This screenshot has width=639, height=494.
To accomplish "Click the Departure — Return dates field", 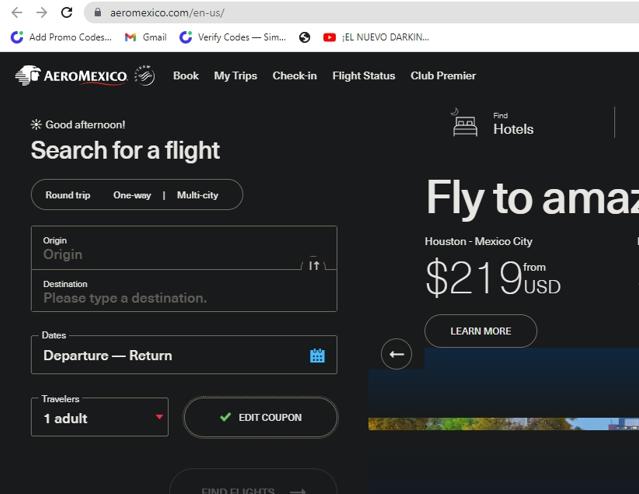I will click(x=184, y=355).
